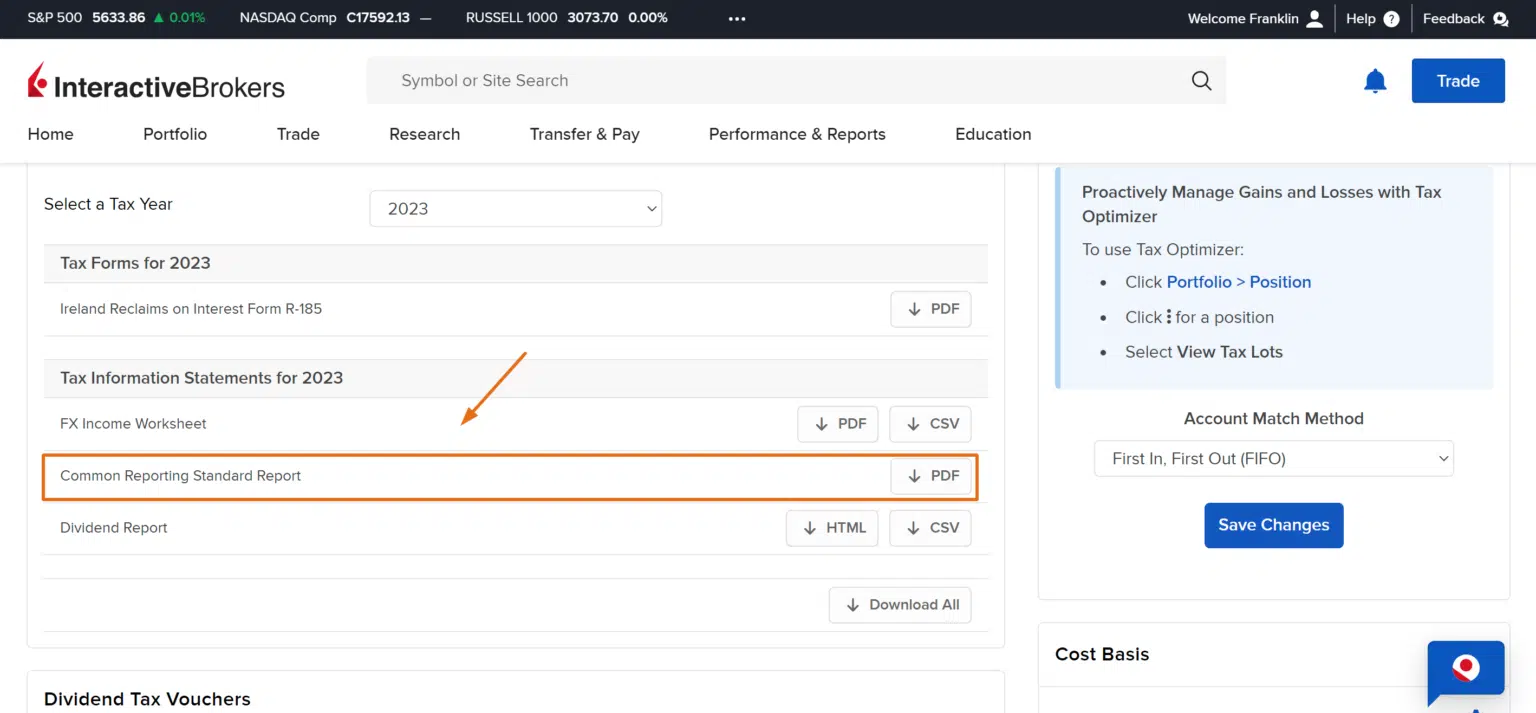This screenshot has width=1536, height=713.
Task: Click the Interactive Brokers logo
Action: point(156,82)
